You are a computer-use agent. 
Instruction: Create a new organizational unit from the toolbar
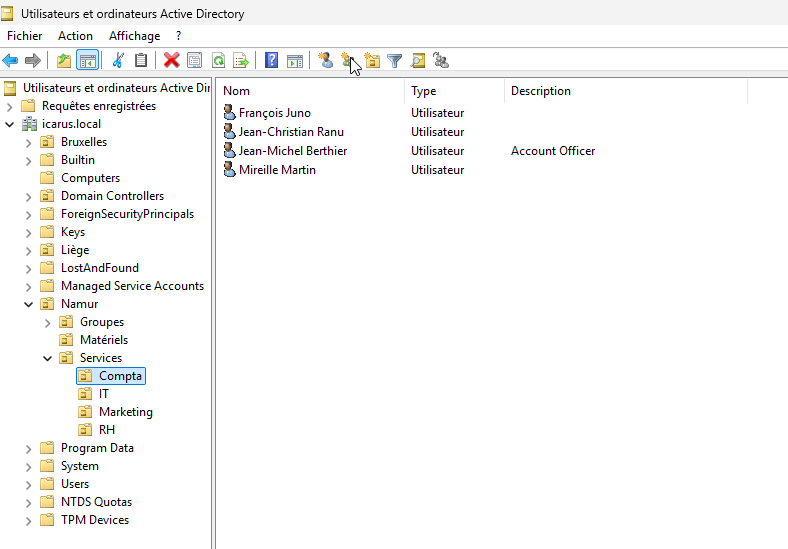click(x=372, y=61)
